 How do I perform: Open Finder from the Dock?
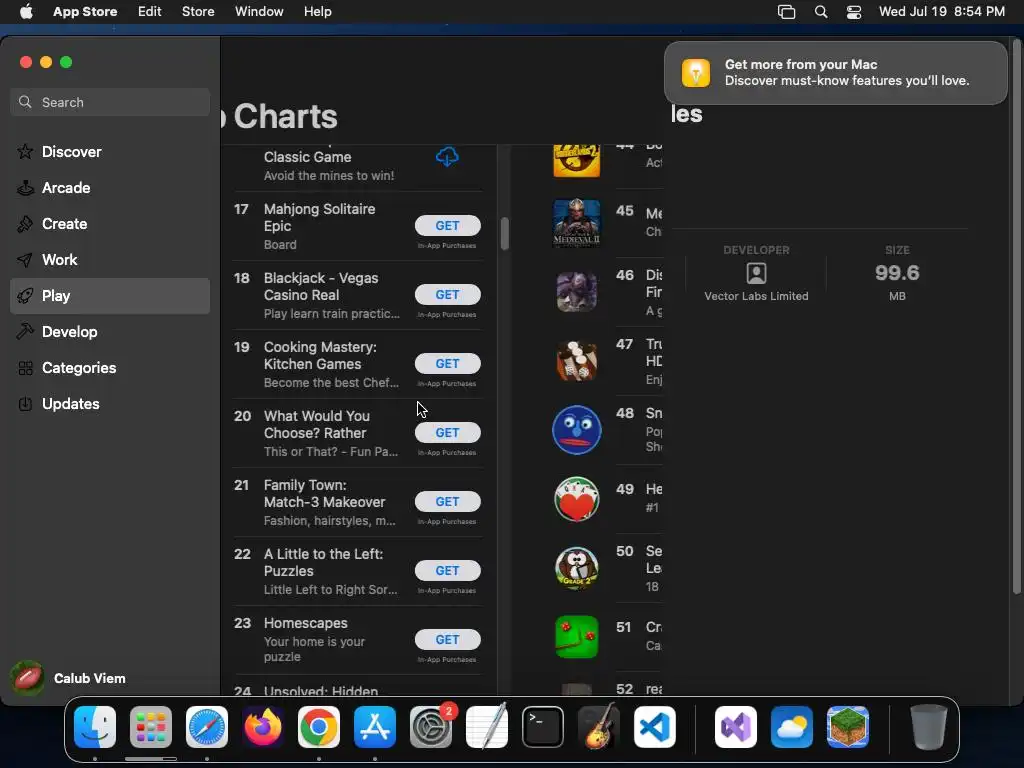pos(95,727)
